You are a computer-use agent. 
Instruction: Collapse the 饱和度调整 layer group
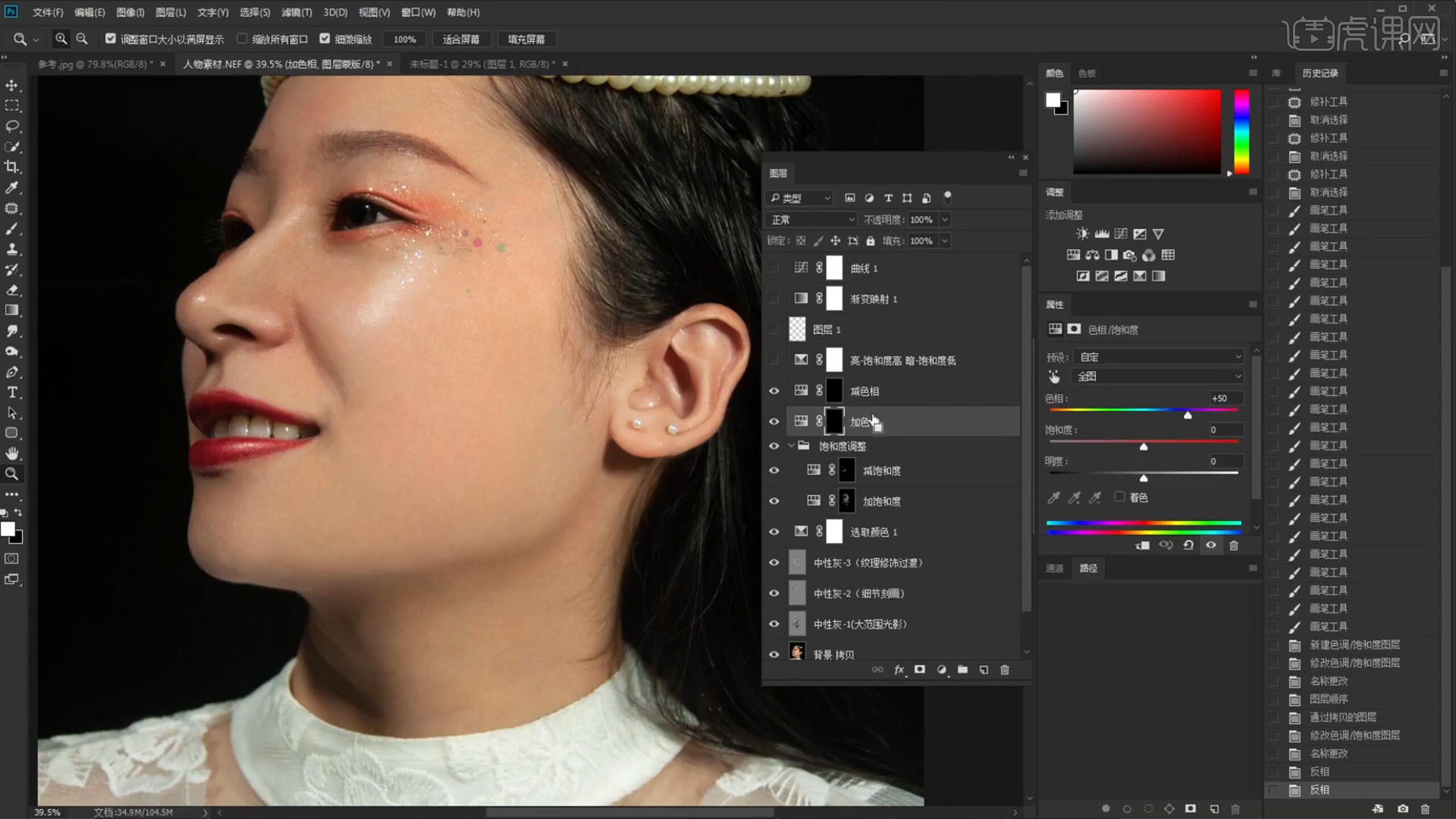[791, 446]
